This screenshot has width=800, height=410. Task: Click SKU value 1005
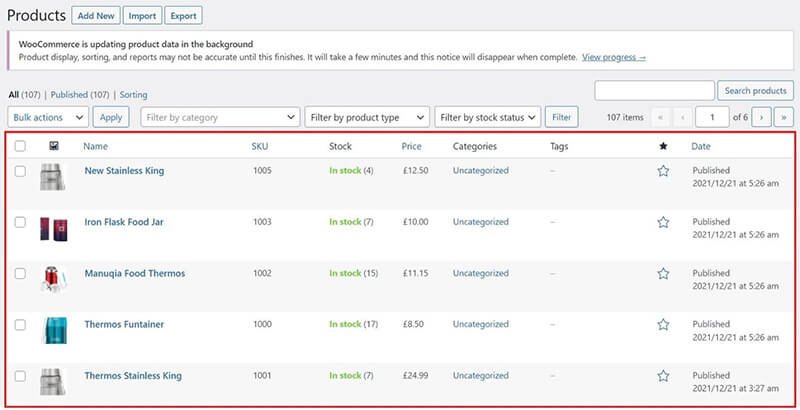(262, 171)
